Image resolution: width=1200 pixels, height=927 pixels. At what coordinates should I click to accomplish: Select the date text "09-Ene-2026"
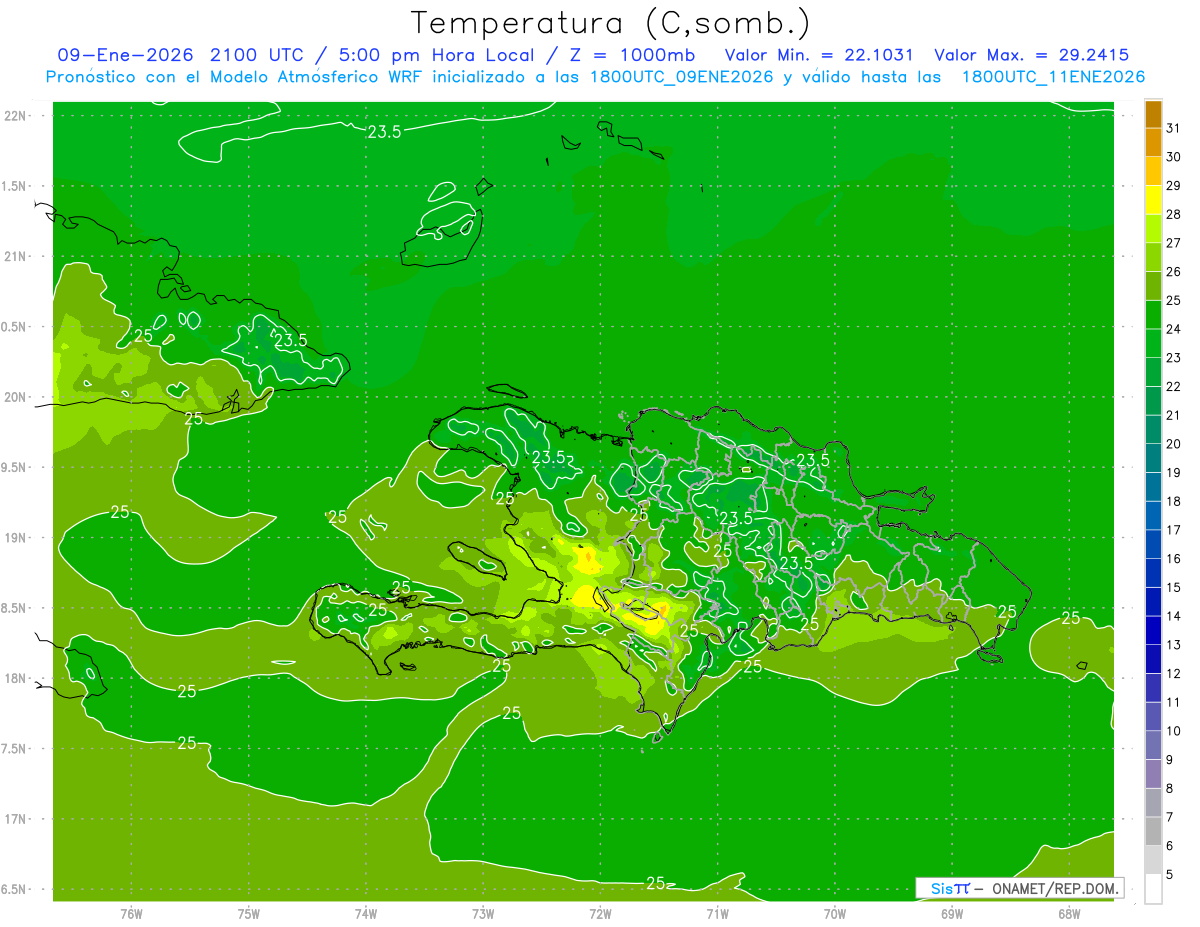coord(123,55)
